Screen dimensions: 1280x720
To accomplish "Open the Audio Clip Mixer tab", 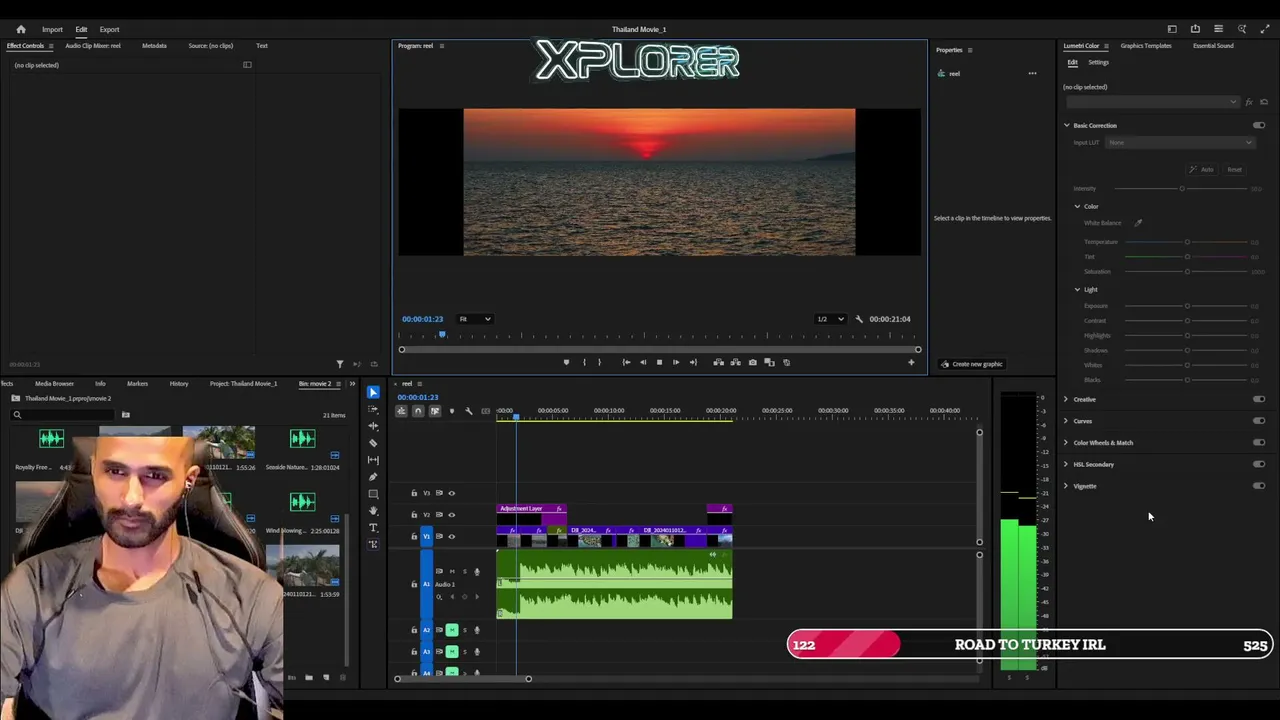I will click(93, 46).
